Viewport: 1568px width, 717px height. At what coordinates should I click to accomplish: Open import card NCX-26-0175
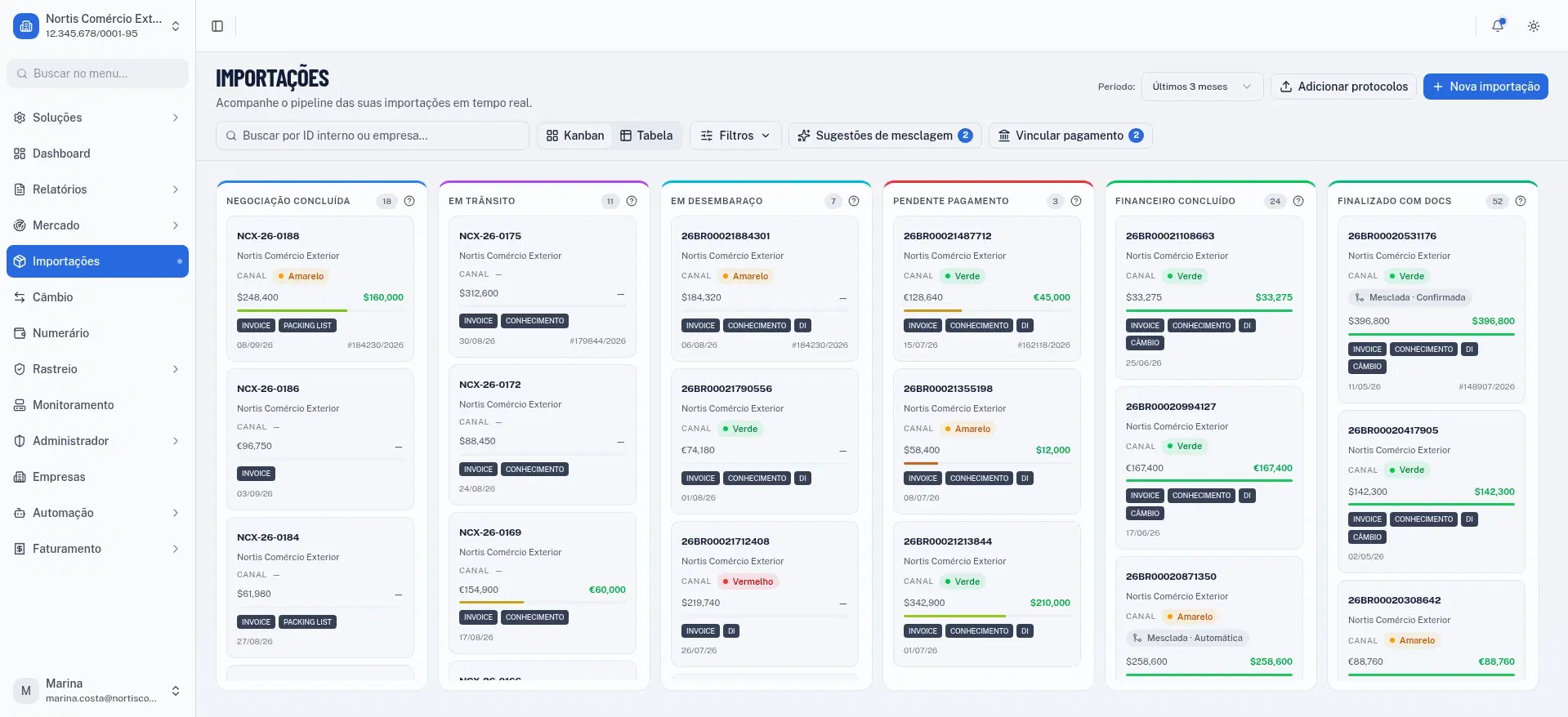[x=543, y=287]
